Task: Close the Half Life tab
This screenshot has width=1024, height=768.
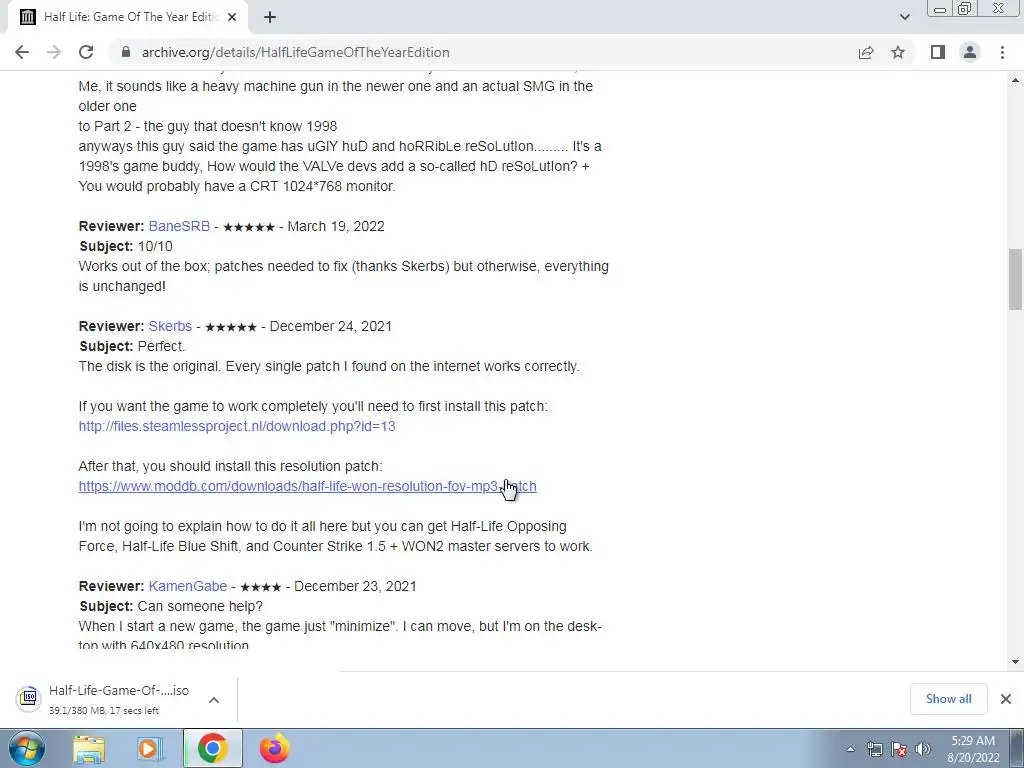Action: tap(232, 17)
